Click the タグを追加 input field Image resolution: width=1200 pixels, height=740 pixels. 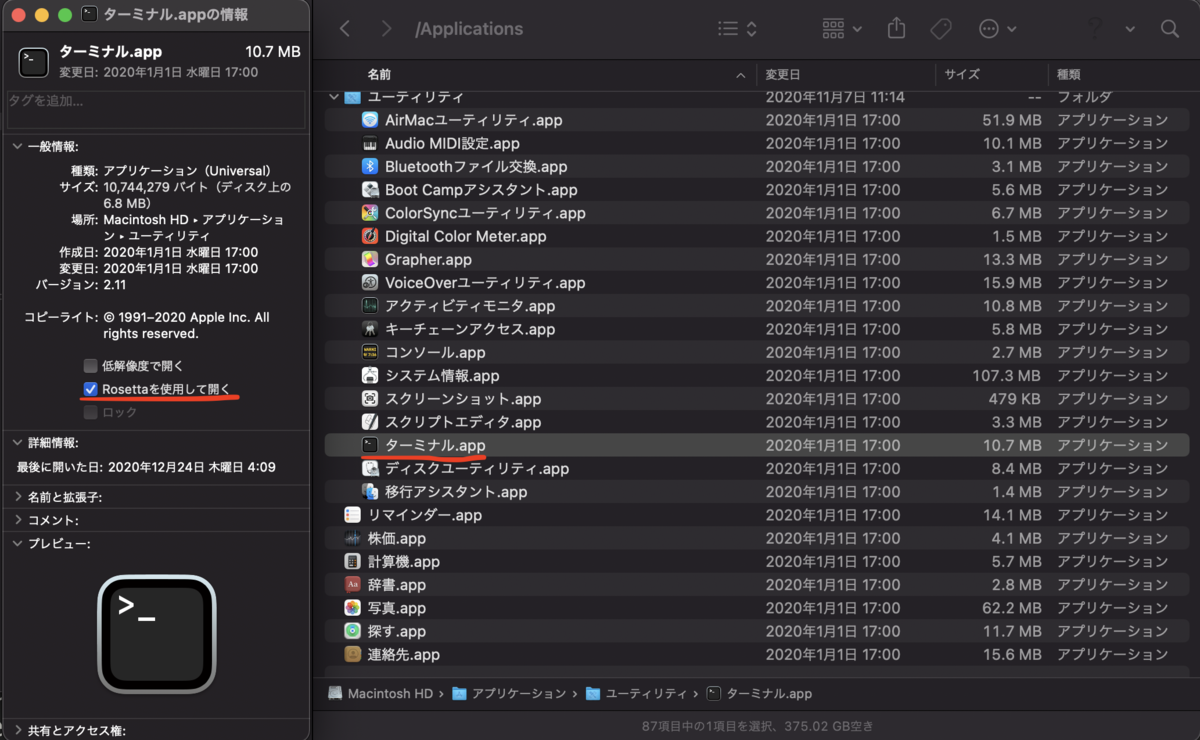(x=156, y=109)
